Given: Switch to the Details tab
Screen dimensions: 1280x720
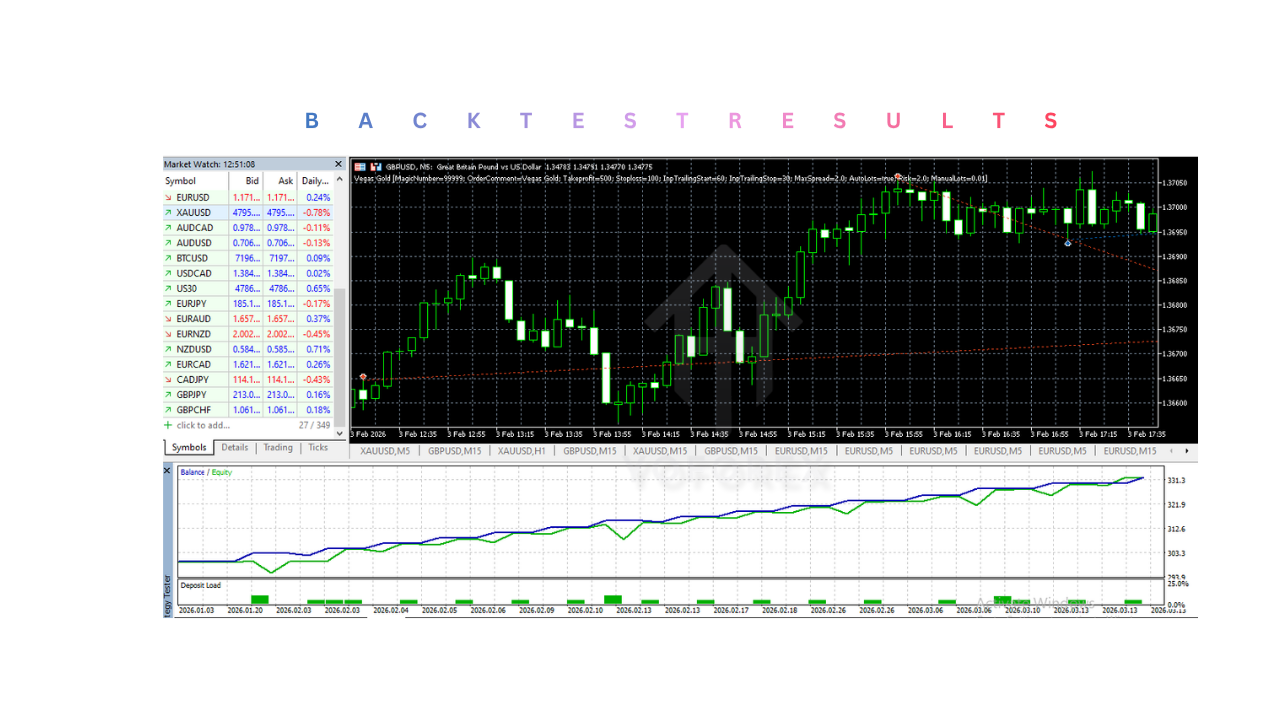Looking at the screenshot, I should pos(234,448).
